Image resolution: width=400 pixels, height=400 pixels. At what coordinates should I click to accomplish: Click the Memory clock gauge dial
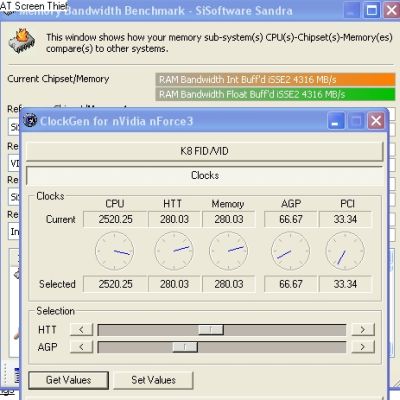pyautogui.click(x=229, y=251)
